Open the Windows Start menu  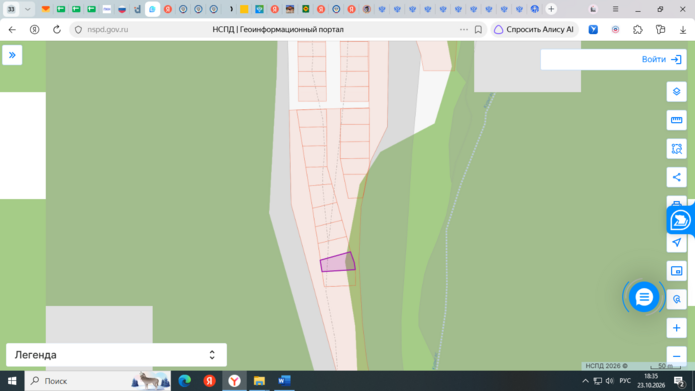point(12,381)
